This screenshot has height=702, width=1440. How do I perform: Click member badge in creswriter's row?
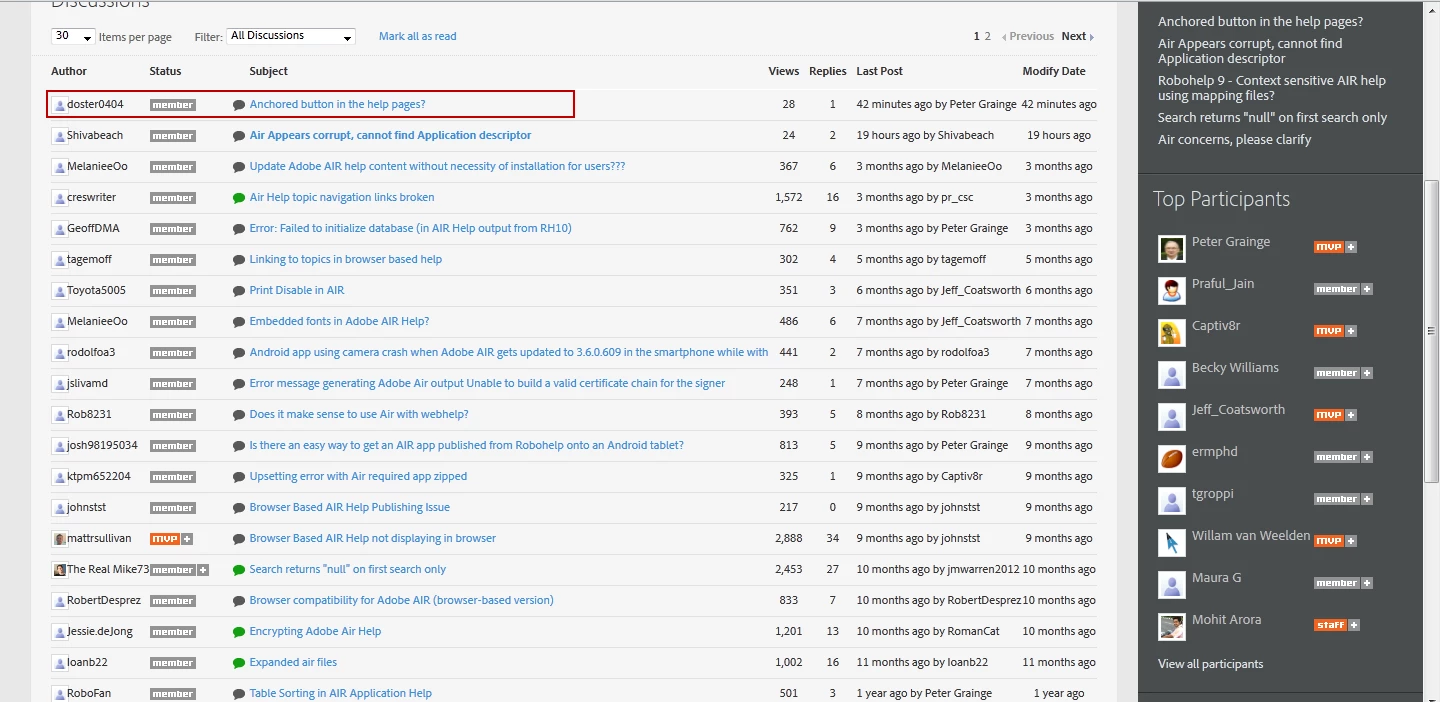click(173, 198)
